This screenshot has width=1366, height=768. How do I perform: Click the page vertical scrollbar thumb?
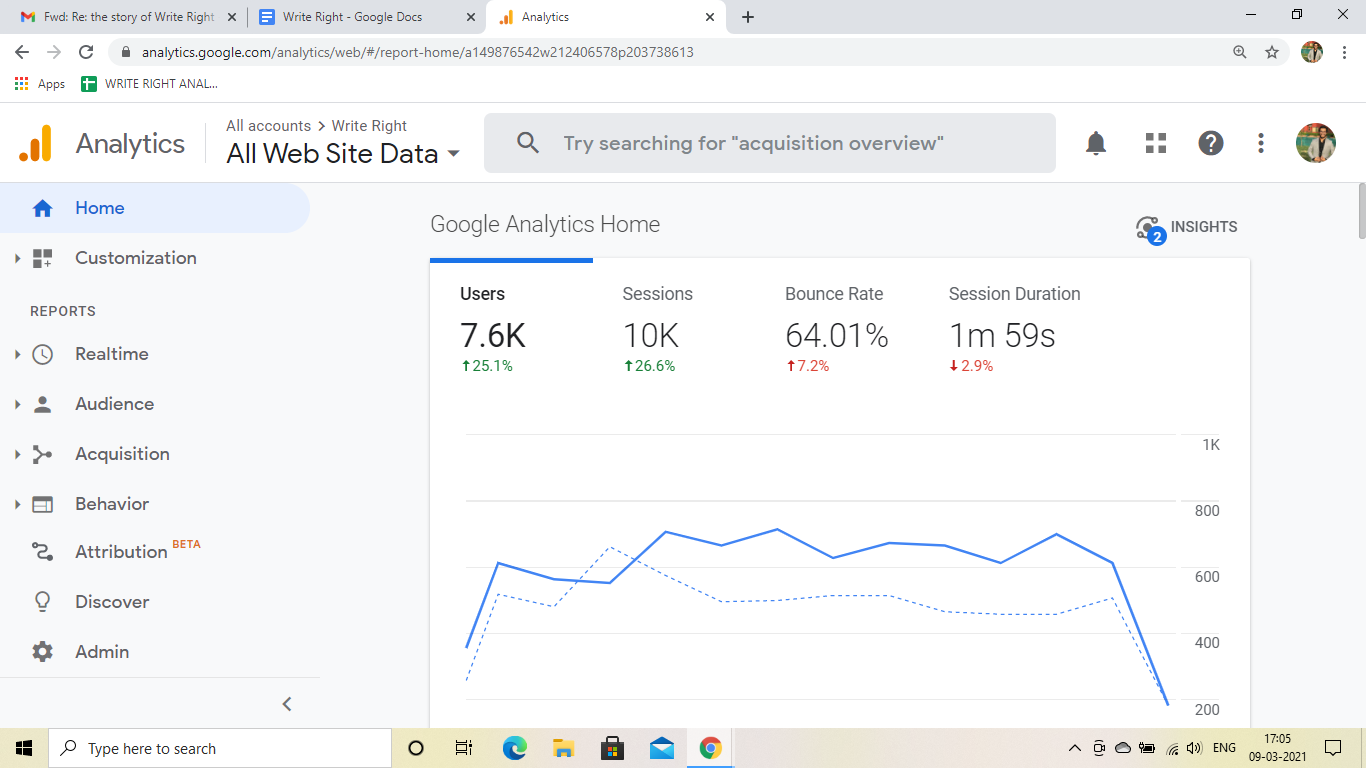click(1360, 211)
